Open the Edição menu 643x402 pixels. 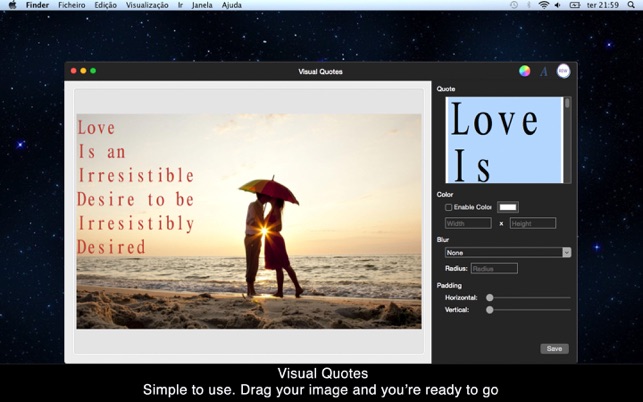pos(105,5)
